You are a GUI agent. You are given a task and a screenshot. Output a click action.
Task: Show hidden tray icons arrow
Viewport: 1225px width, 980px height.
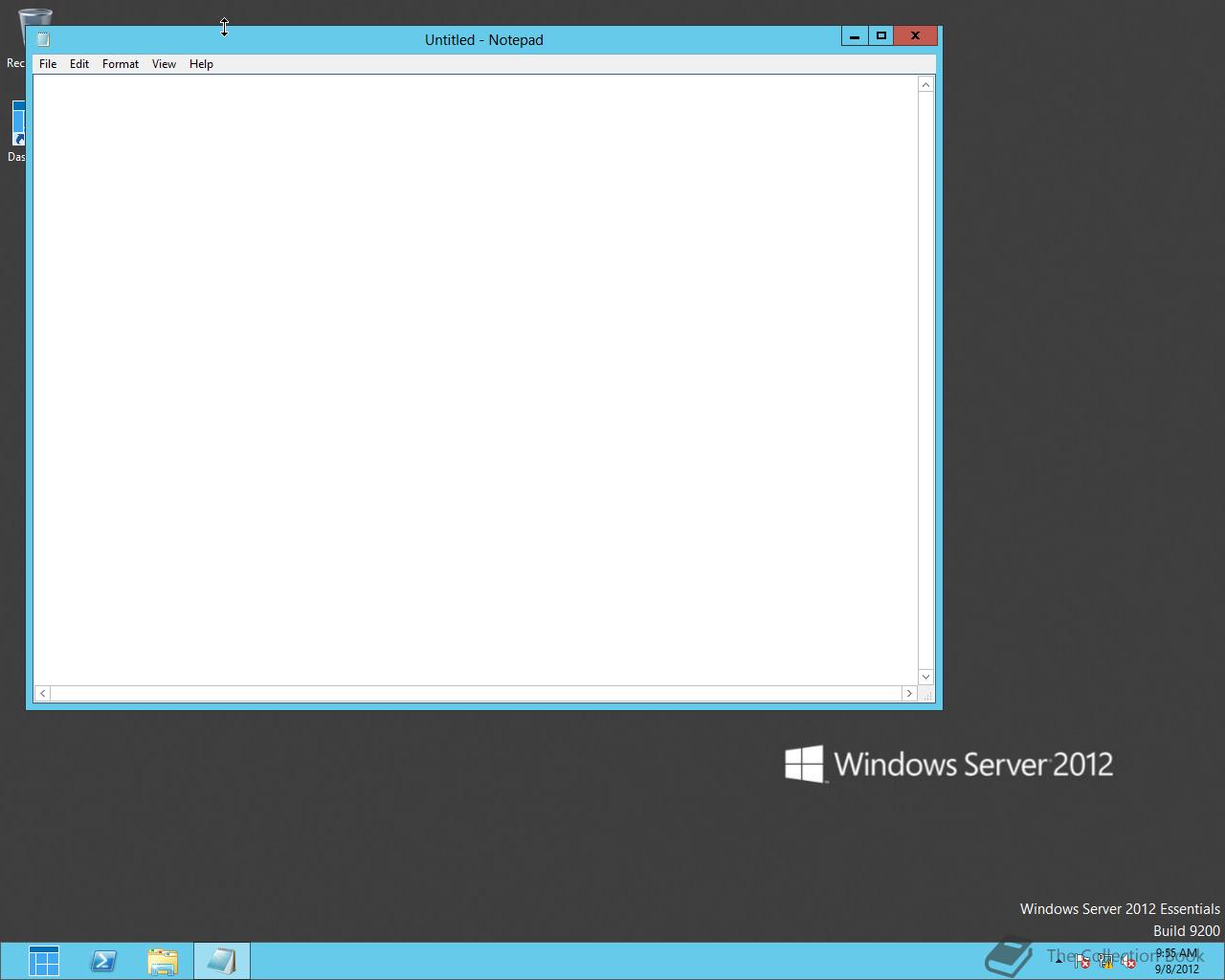[1058, 961]
